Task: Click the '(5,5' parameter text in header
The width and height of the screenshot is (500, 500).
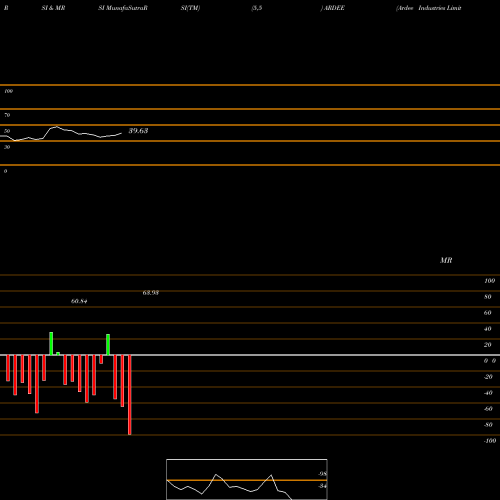Action: pos(257,8)
